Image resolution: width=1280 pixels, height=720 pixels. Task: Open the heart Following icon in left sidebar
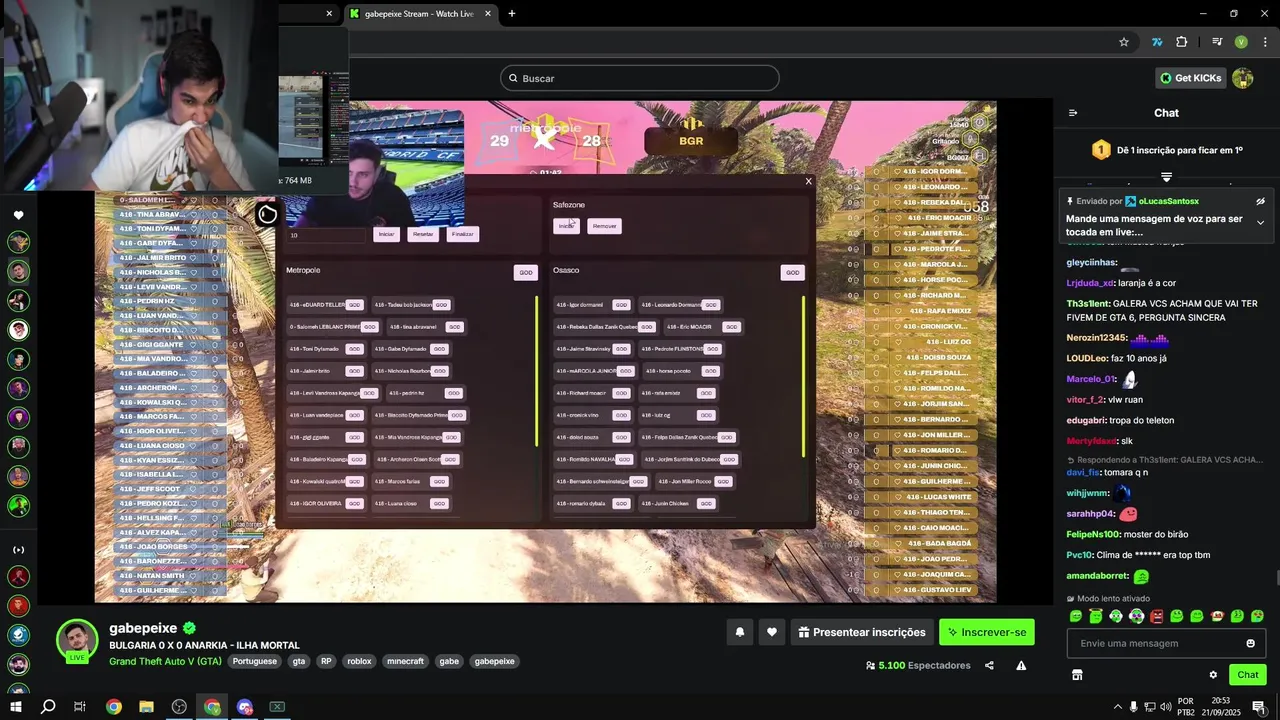pos(18,215)
